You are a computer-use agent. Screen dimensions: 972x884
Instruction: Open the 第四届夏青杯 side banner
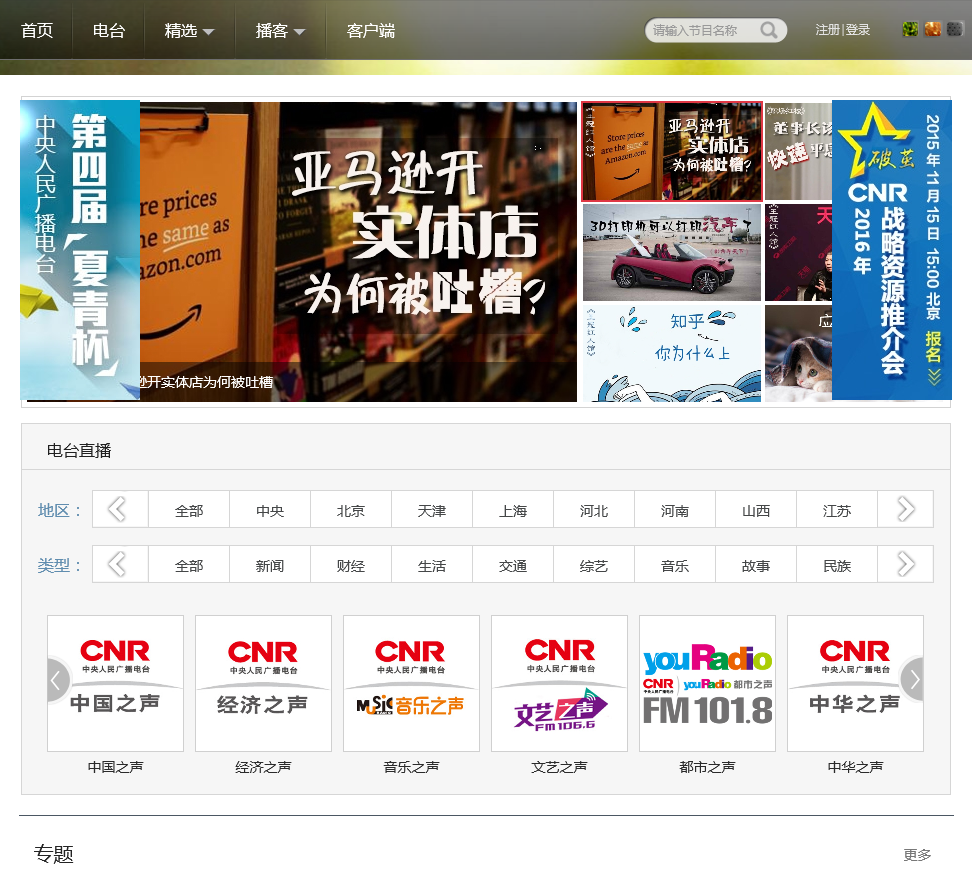[x=80, y=250]
